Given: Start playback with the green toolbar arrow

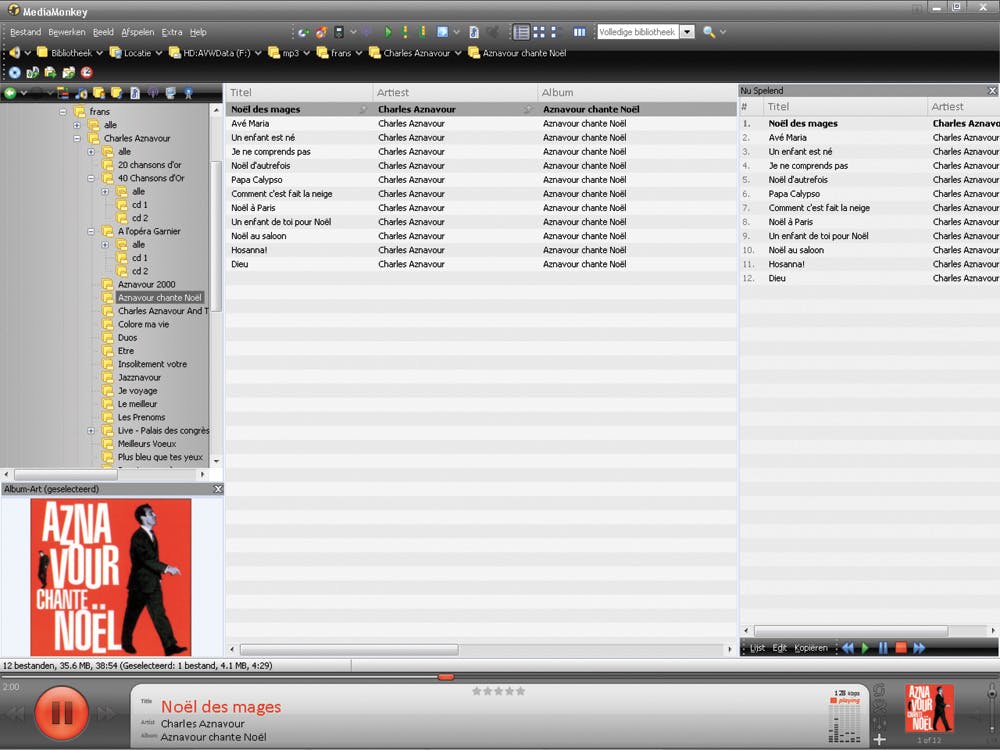Looking at the screenshot, I should [x=388, y=32].
